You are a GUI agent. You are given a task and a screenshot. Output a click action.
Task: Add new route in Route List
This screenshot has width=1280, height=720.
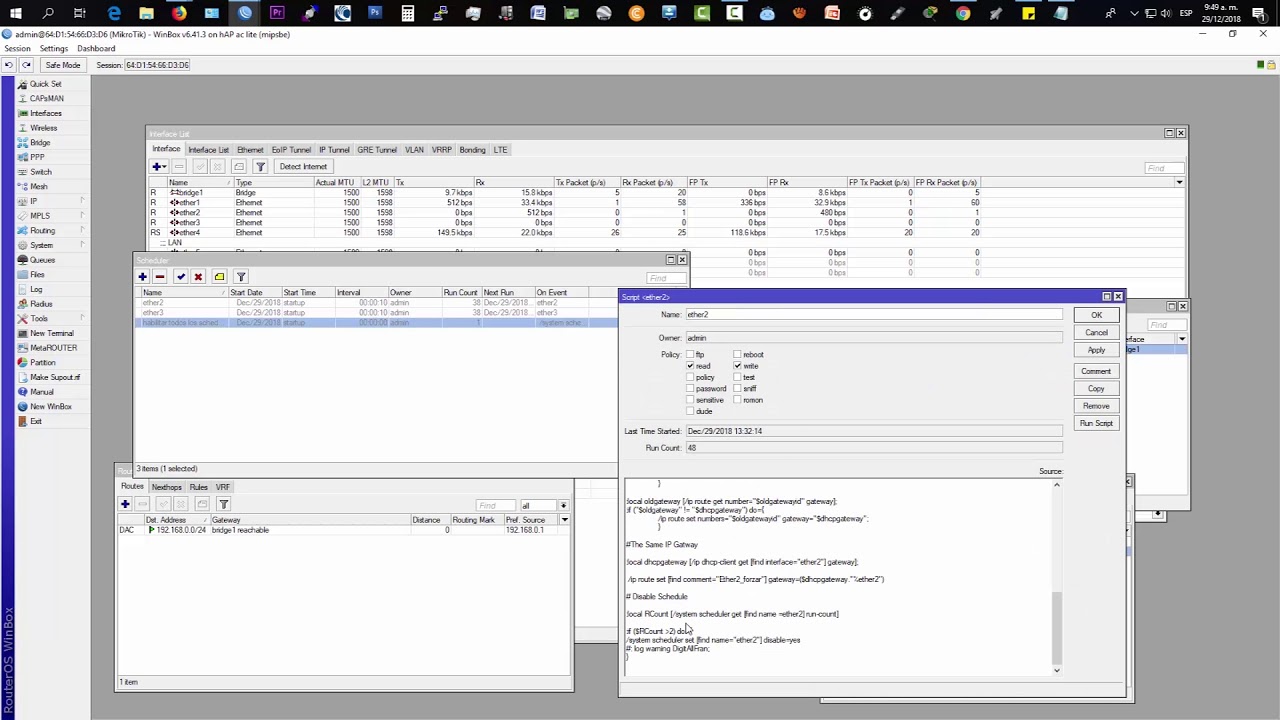pyautogui.click(x=125, y=504)
